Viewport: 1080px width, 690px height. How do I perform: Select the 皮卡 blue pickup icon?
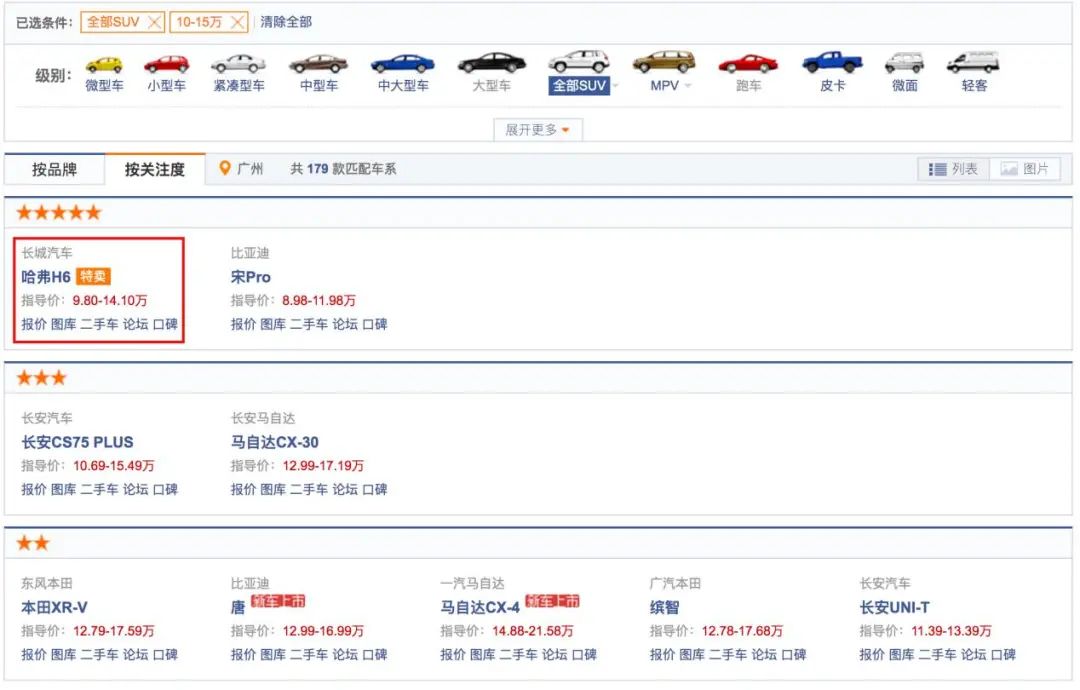point(832,62)
